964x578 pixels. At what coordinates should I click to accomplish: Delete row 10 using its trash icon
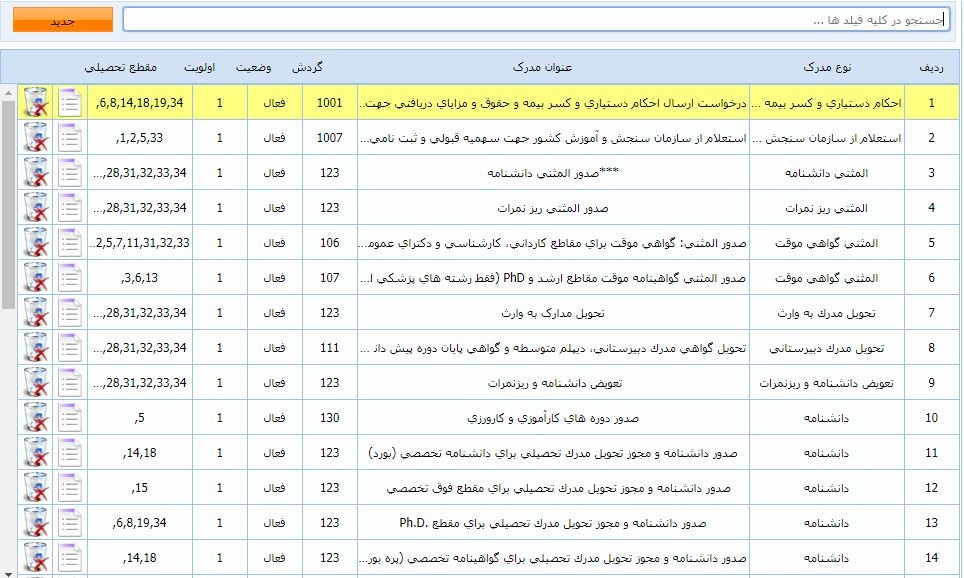(x=36, y=418)
